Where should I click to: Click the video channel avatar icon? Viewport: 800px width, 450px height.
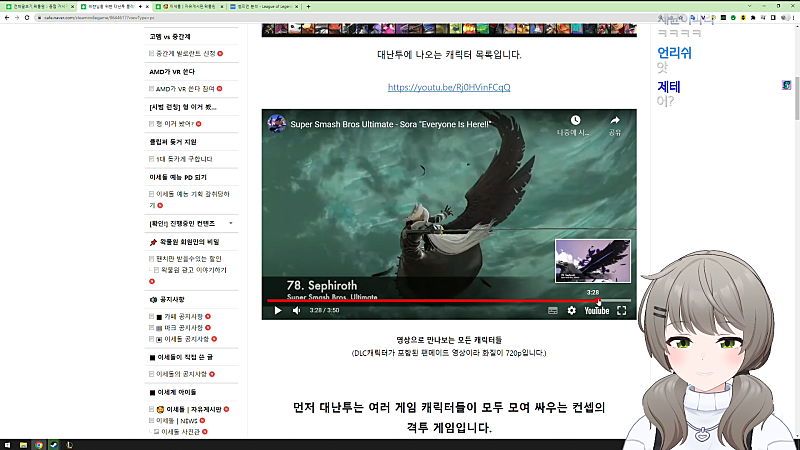[277, 124]
